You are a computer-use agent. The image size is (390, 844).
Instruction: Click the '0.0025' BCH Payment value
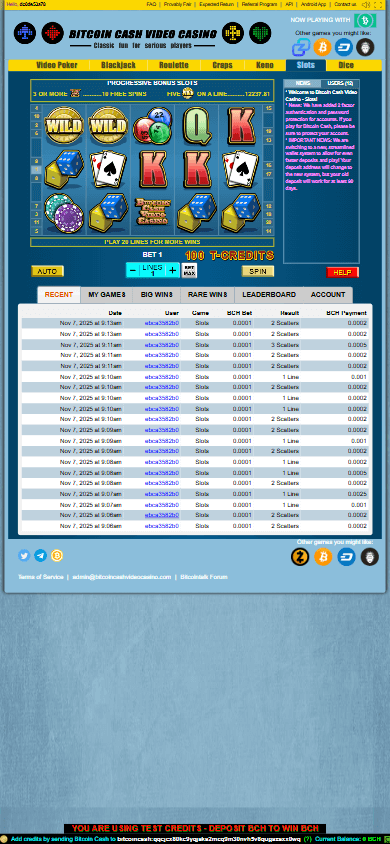[x=357, y=494]
